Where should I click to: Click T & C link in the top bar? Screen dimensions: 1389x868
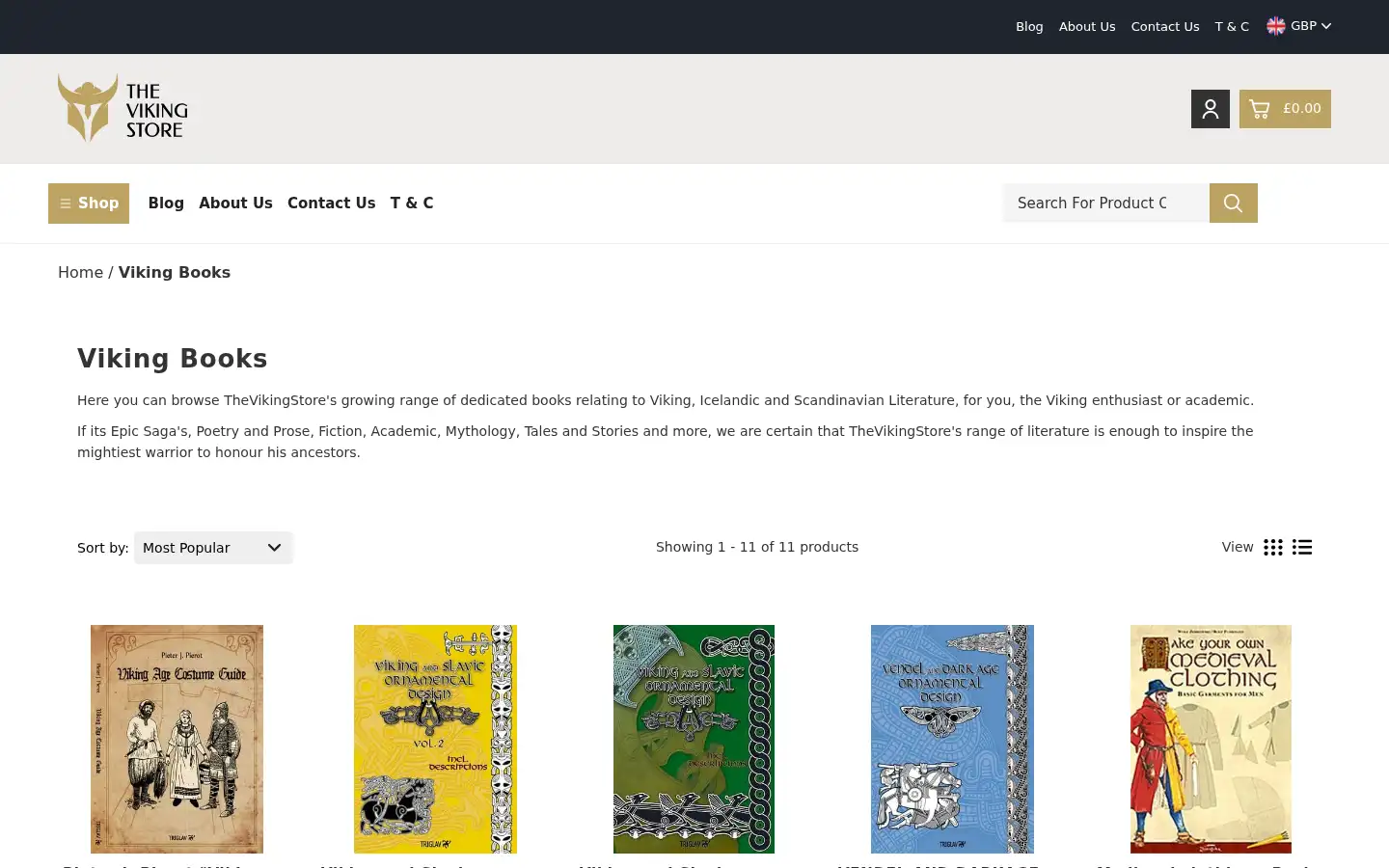pyautogui.click(x=1232, y=27)
